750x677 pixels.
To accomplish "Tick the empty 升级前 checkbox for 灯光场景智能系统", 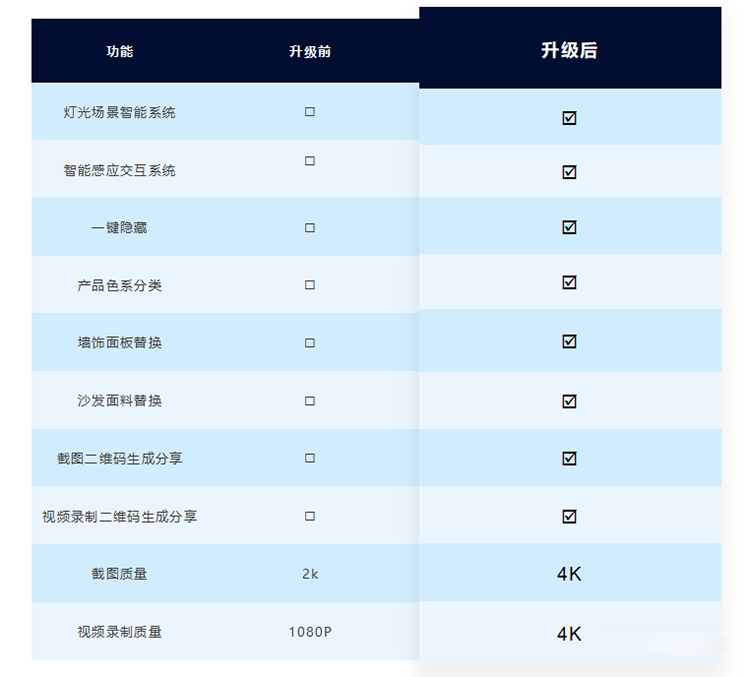I will tap(310, 112).
